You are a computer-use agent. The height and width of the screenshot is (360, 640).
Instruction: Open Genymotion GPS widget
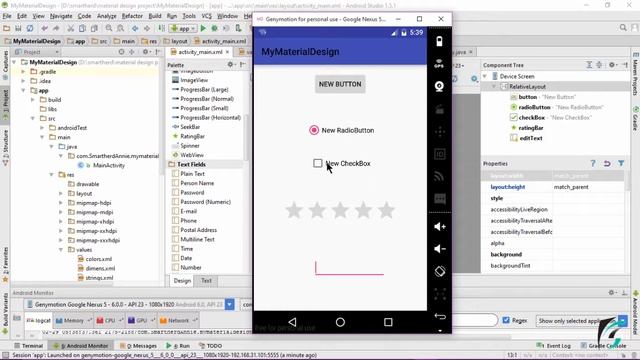point(439,64)
